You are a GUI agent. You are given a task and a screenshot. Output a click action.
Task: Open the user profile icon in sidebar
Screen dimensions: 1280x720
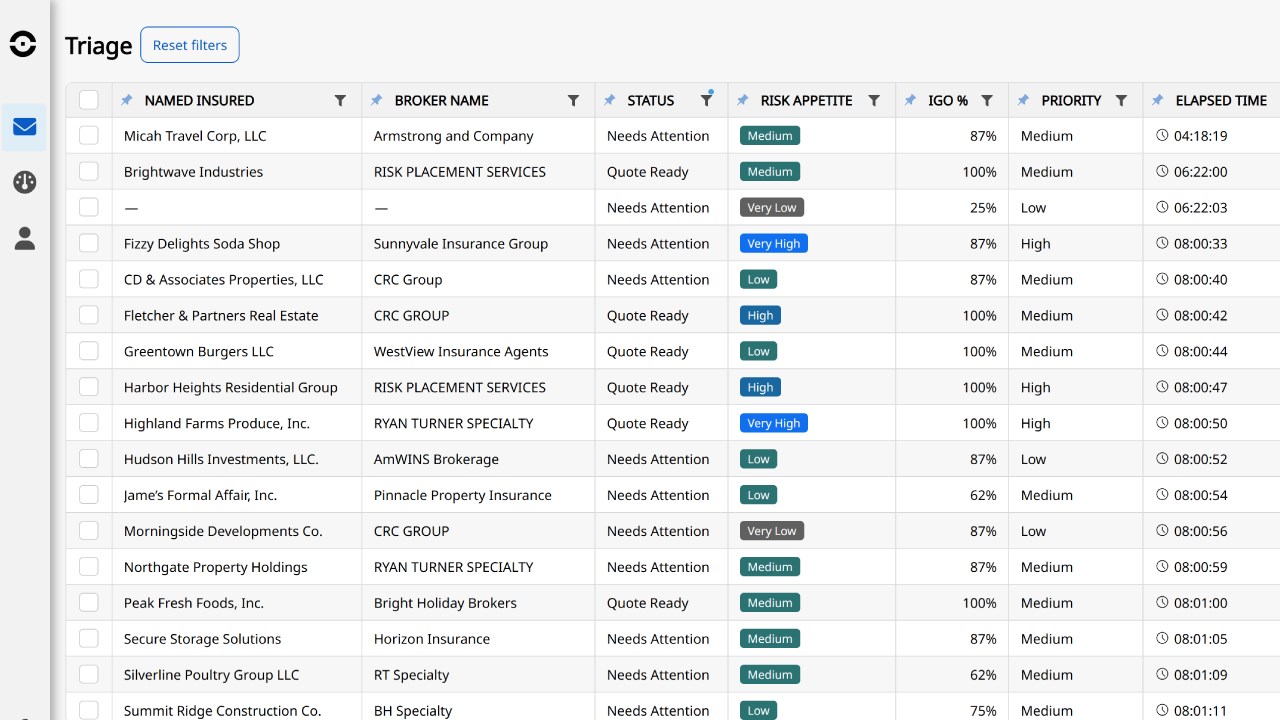tap(24, 238)
